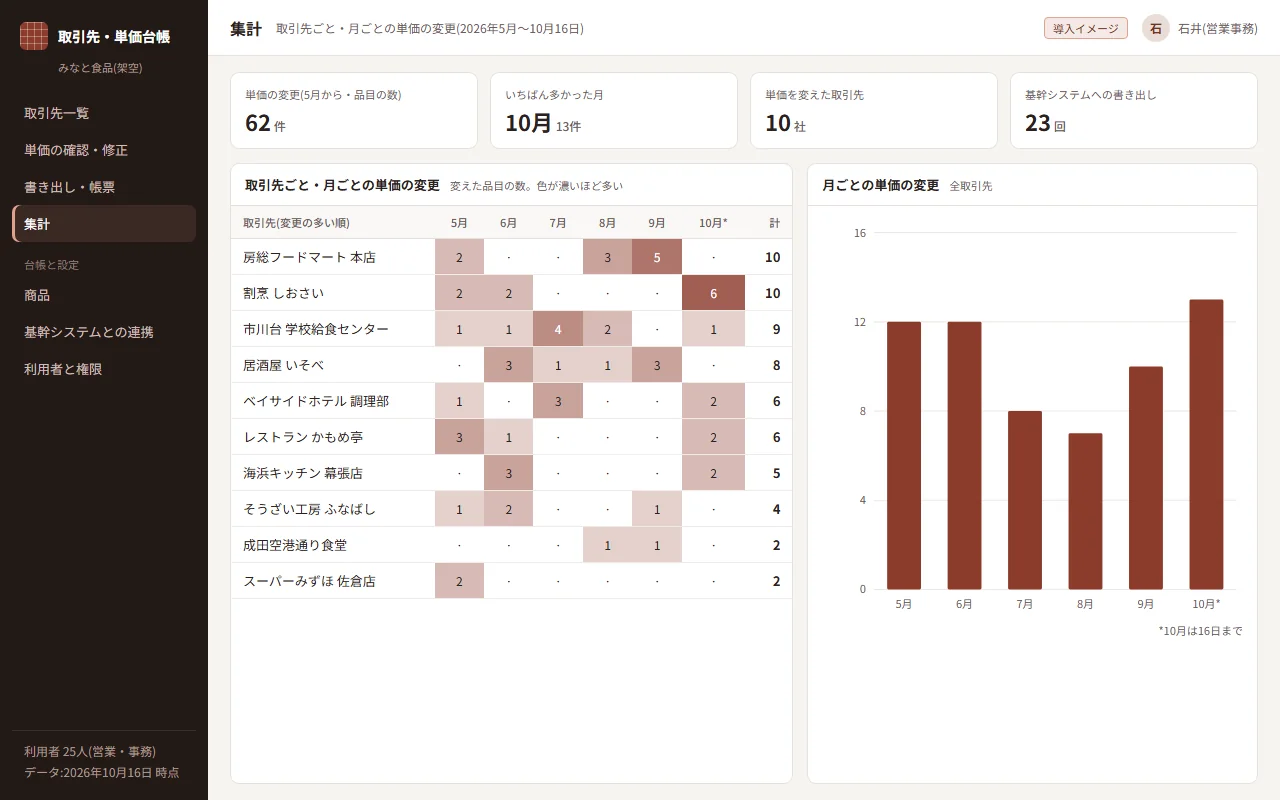The image size is (1280, 800).
Task: Select the 集計 sidebar item
Action: [x=104, y=224]
